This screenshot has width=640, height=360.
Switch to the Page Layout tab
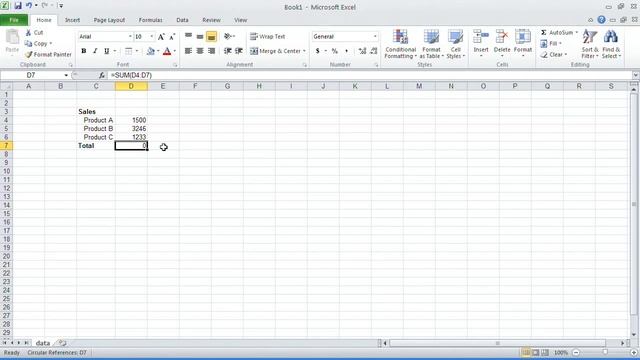(x=109, y=20)
